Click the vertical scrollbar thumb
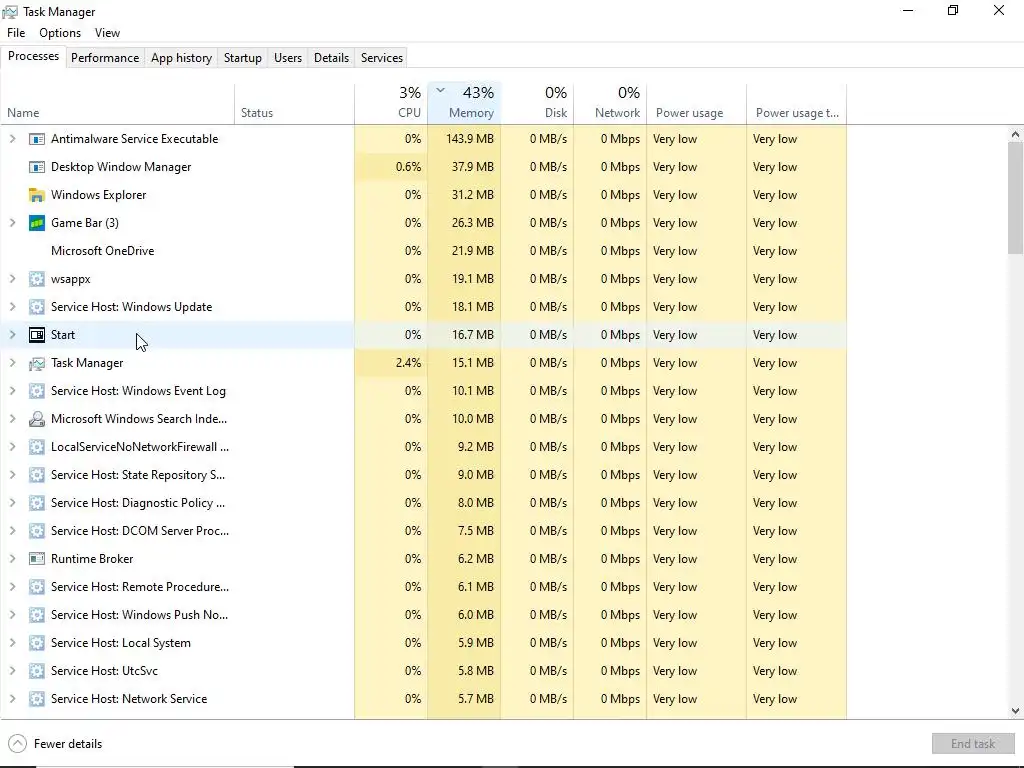This screenshot has height=768, width=1024. point(1015,198)
